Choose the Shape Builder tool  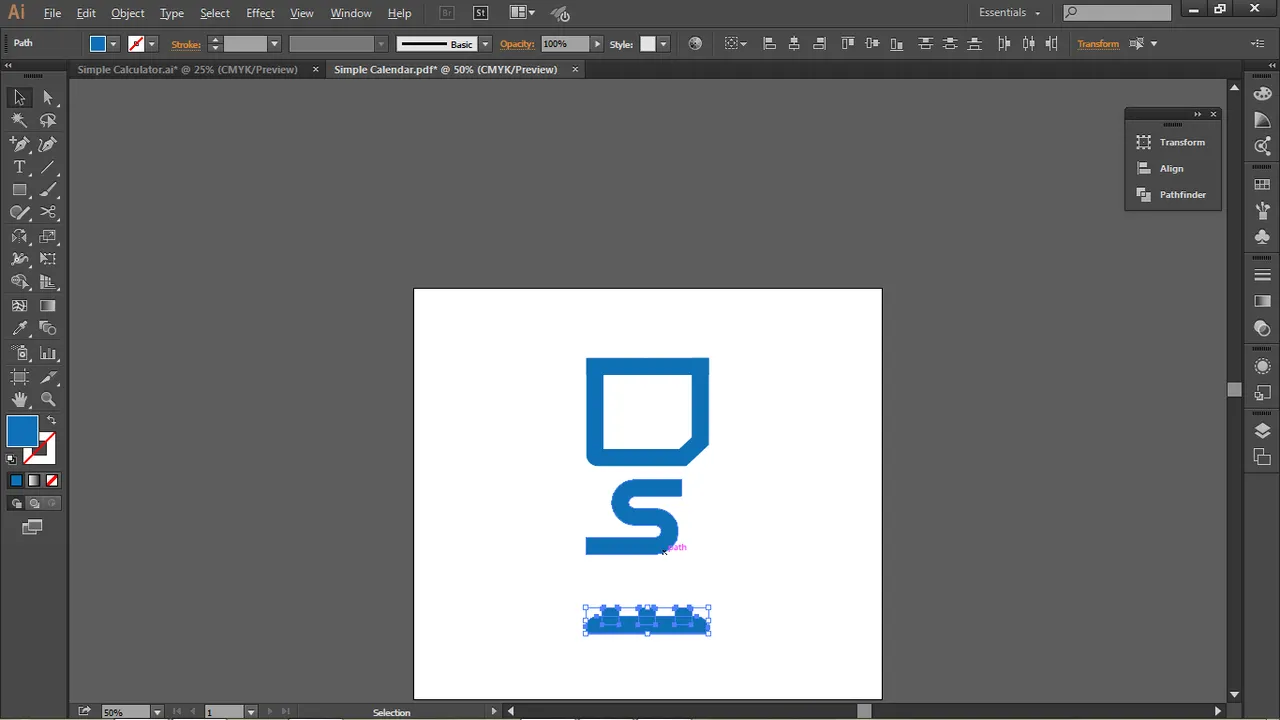[x=20, y=283]
